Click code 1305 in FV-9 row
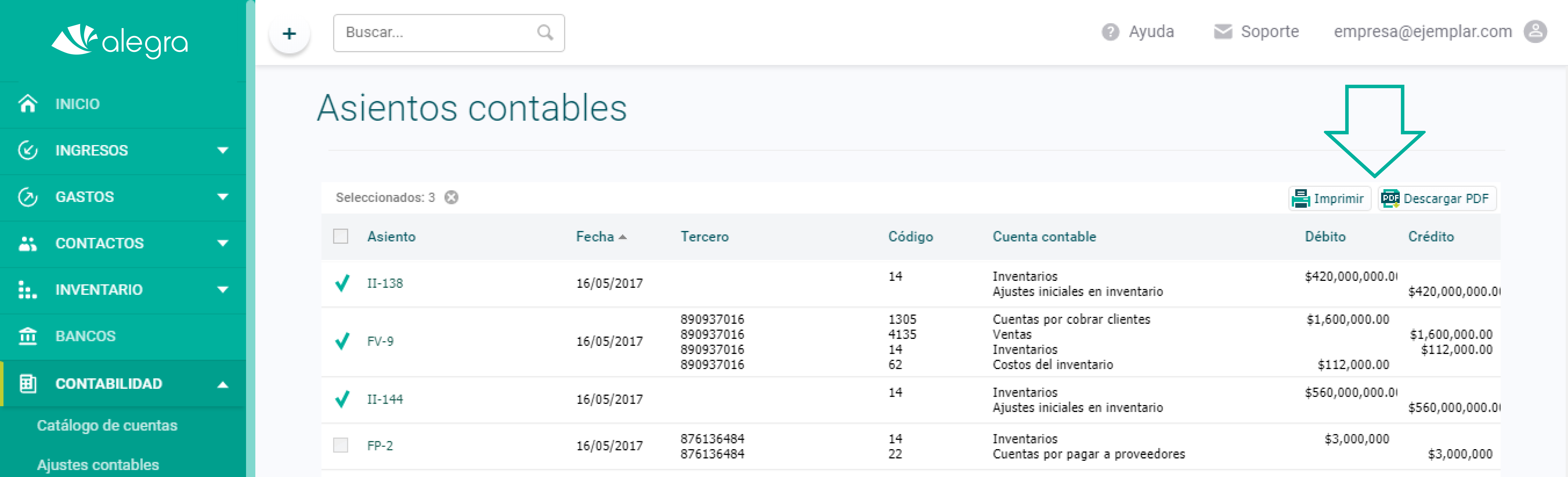The image size is (1568, 477). tap(902, 319)
